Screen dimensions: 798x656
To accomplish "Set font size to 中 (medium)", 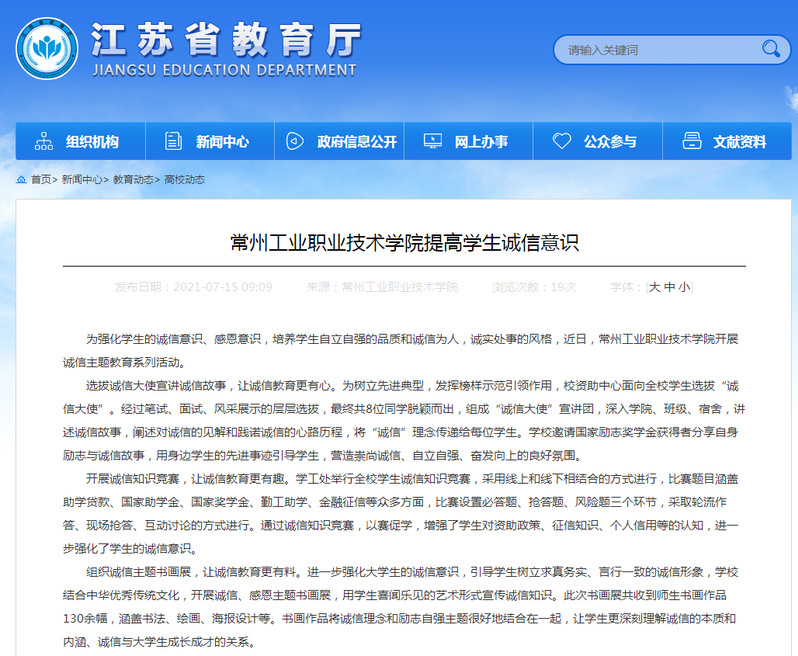I will coord(669,287).
